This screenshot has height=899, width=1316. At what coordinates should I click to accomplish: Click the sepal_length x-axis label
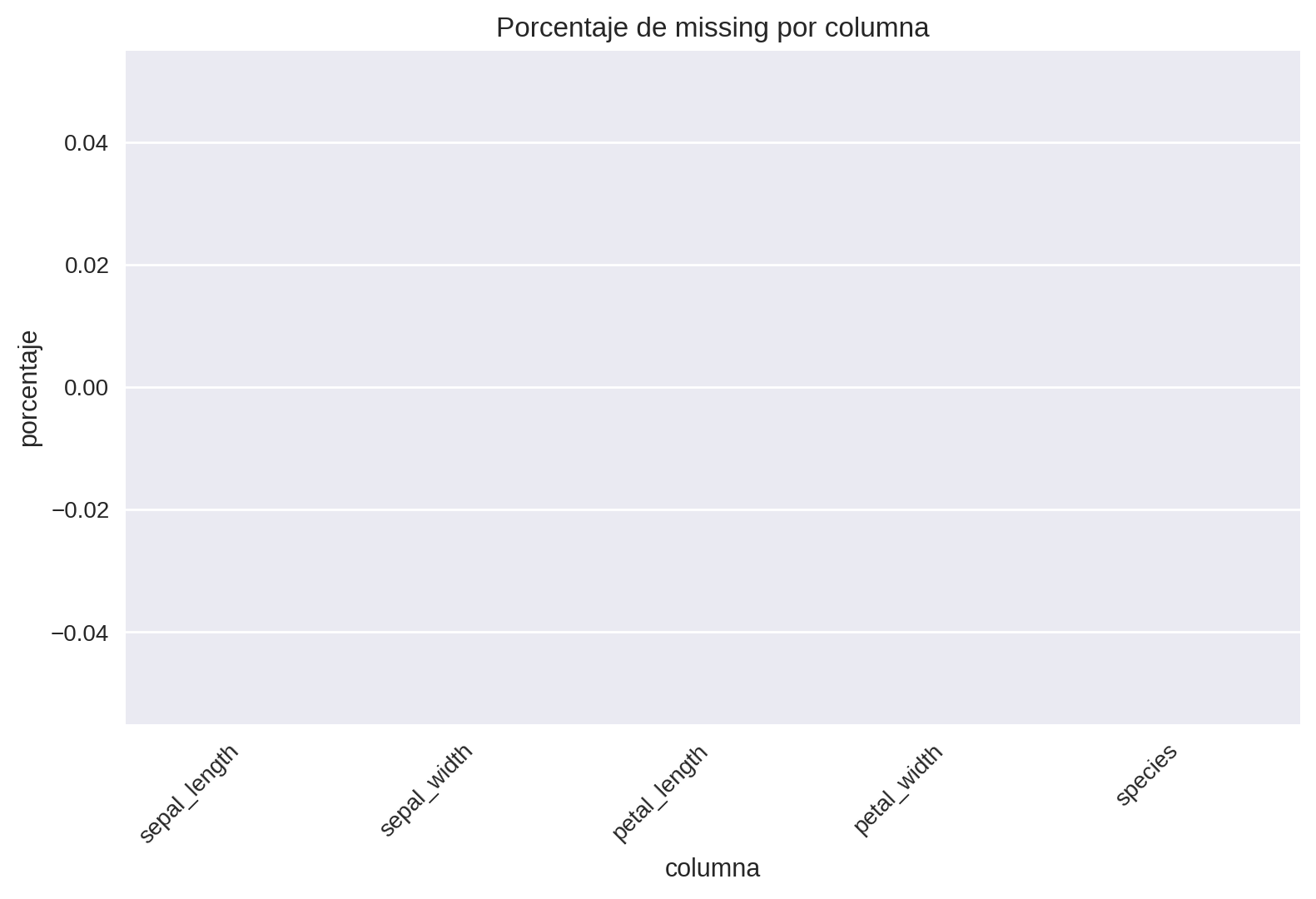tap(189, 793)
